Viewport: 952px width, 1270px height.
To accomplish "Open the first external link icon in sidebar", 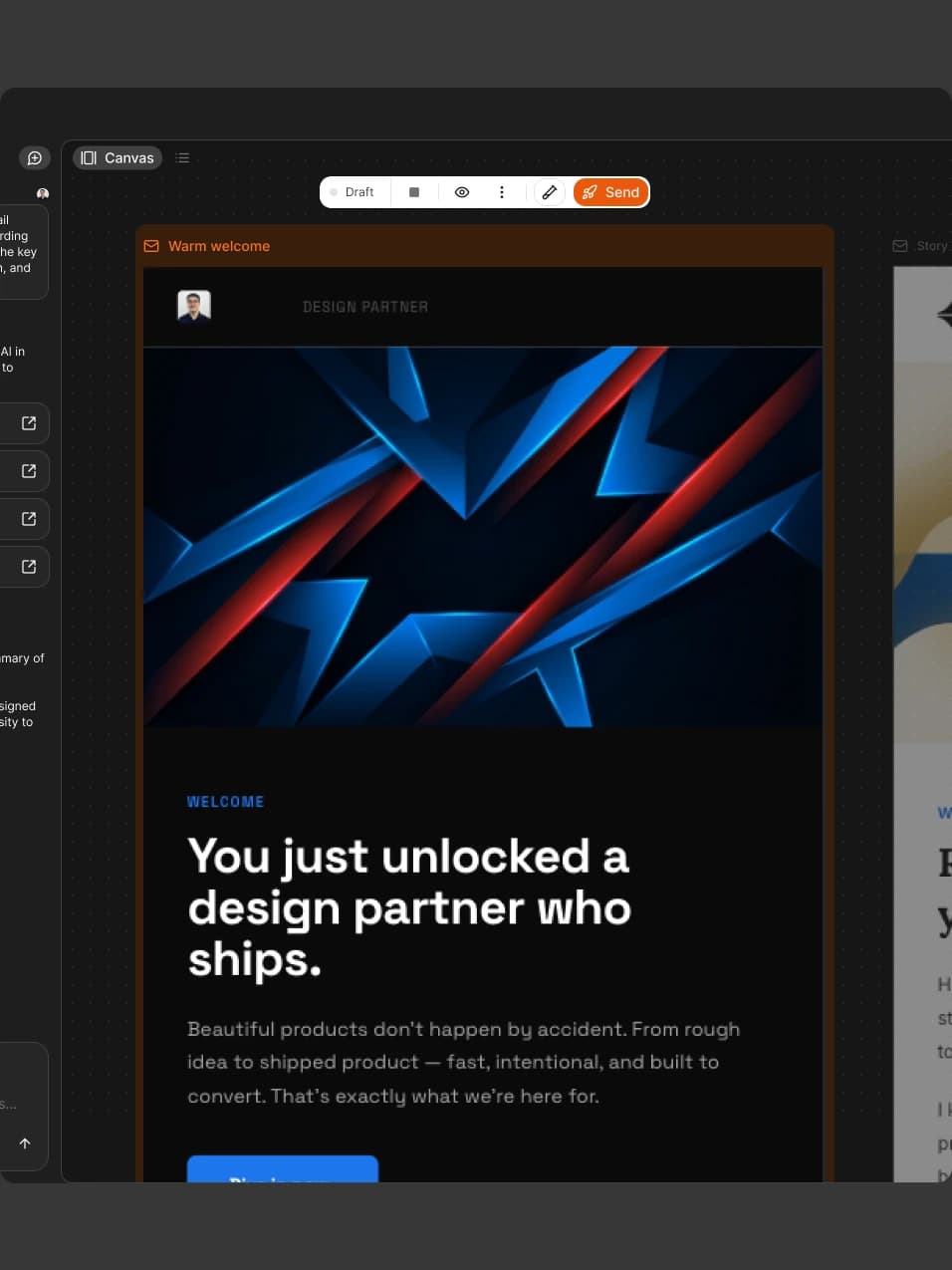I will tap(29, 423).
